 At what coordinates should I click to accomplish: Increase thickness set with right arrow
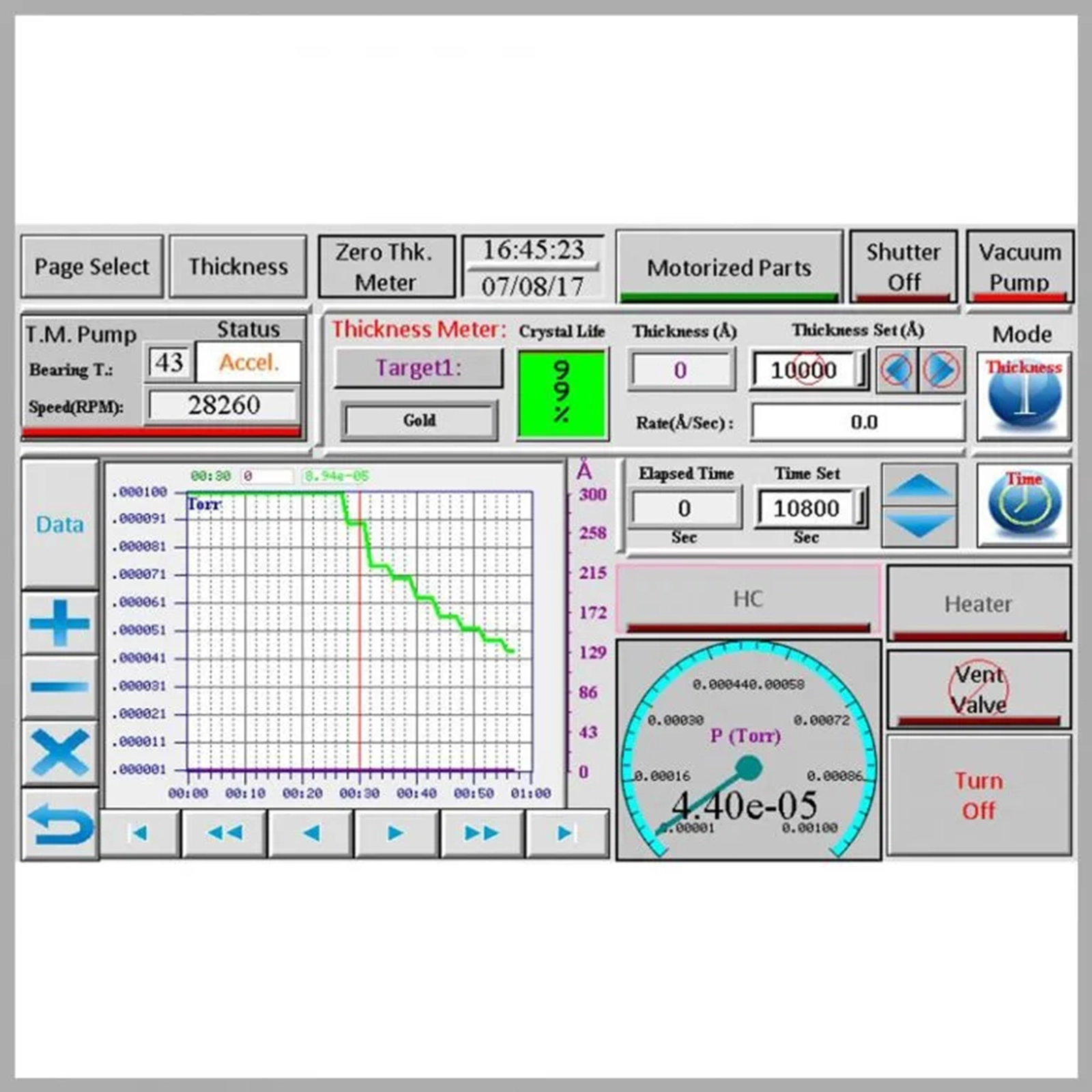point(941,370)
